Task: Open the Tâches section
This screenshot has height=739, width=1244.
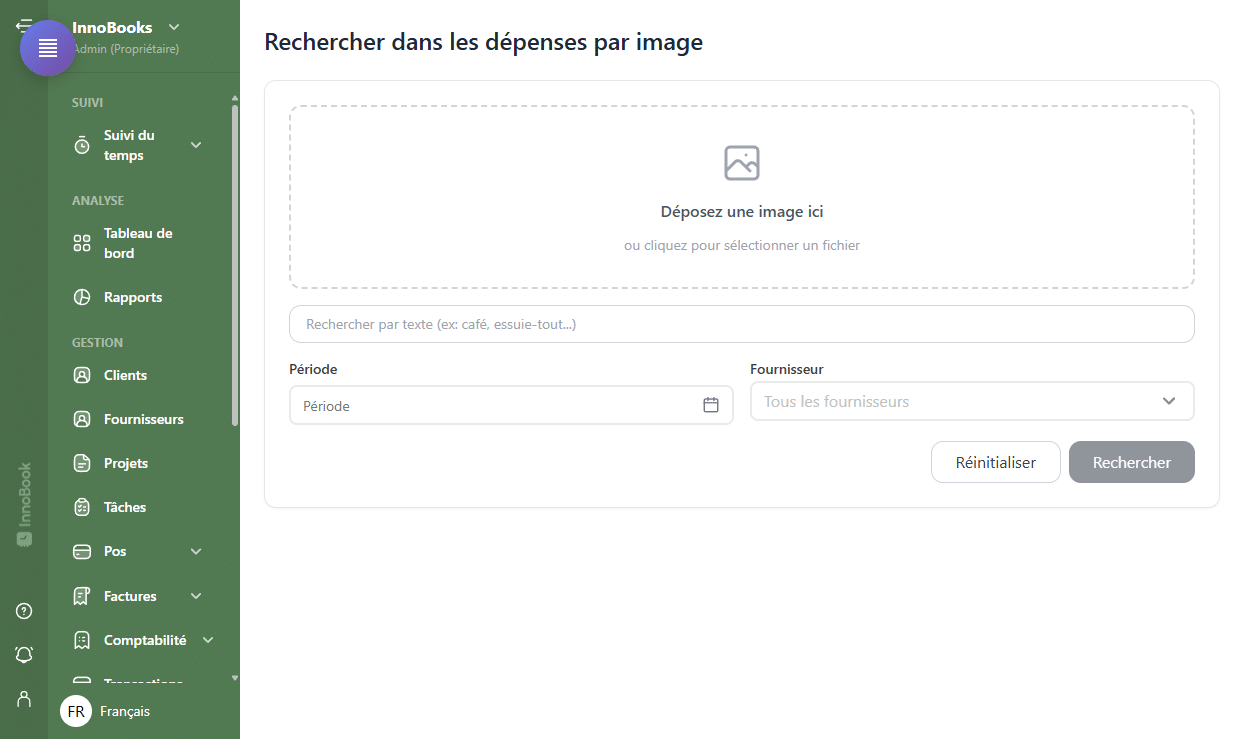Action: (125, 507)
